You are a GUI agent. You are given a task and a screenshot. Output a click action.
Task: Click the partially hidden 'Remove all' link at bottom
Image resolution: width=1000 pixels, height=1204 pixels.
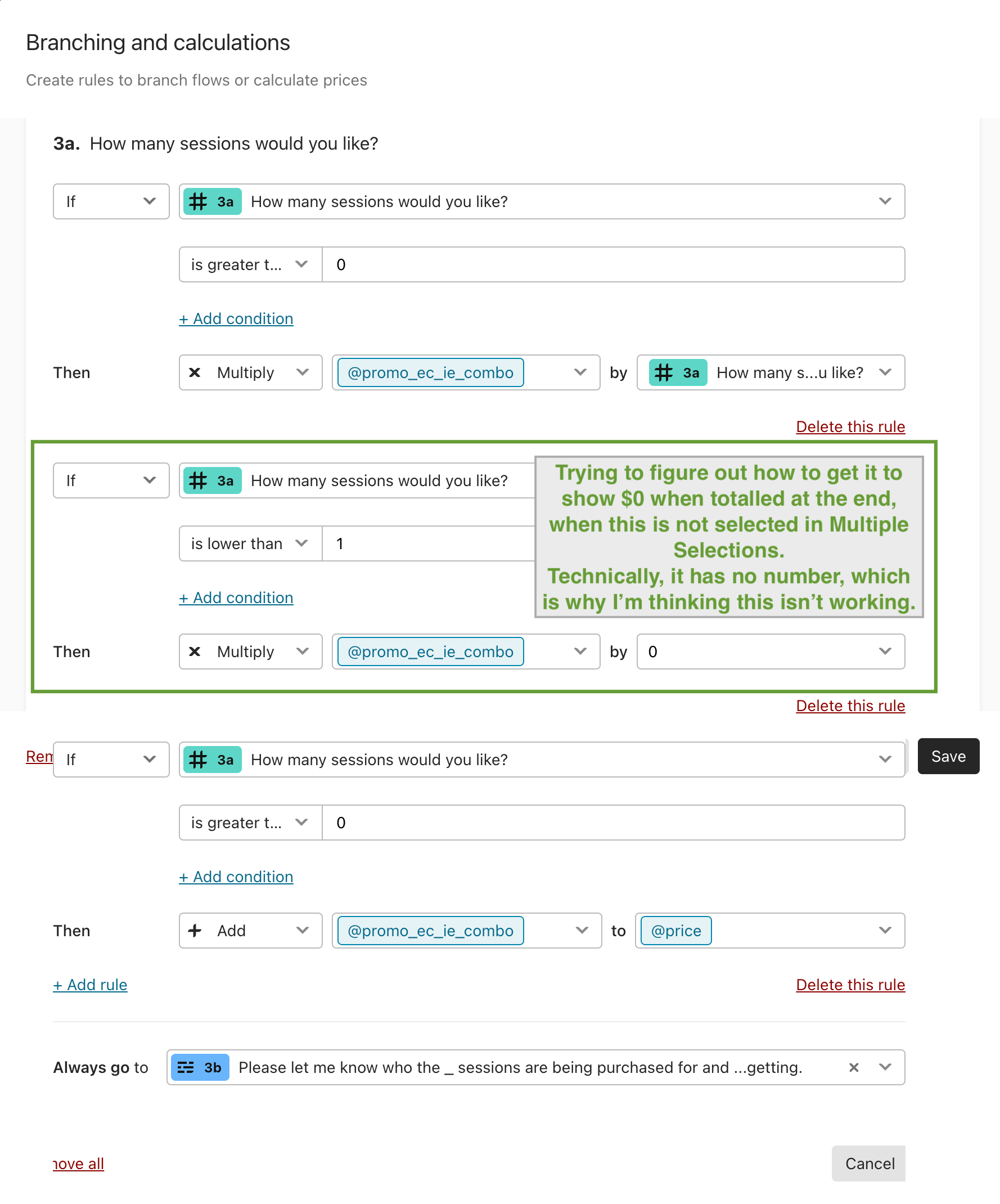click(x=79, y=1164)
